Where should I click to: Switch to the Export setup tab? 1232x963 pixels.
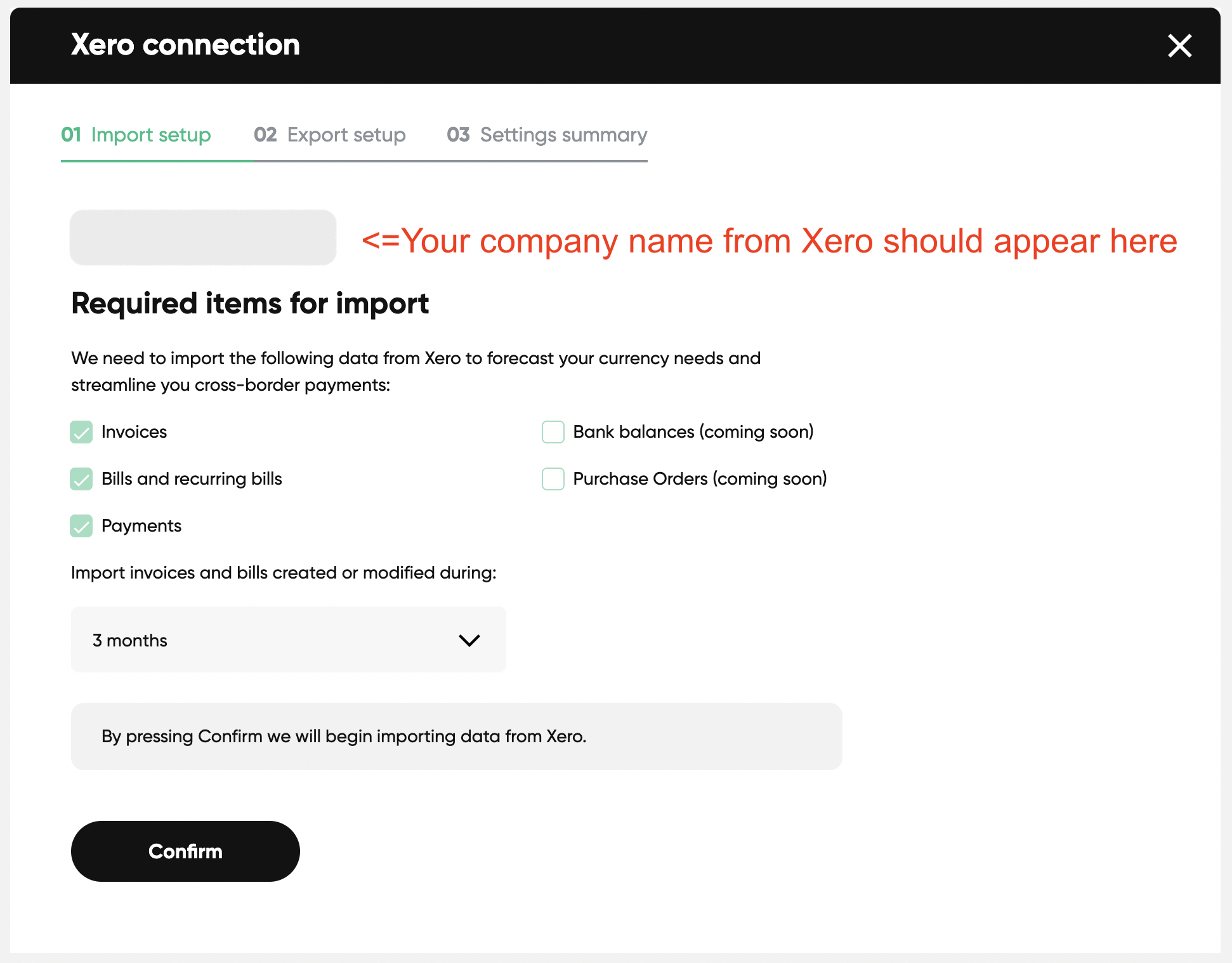(329, 134)
